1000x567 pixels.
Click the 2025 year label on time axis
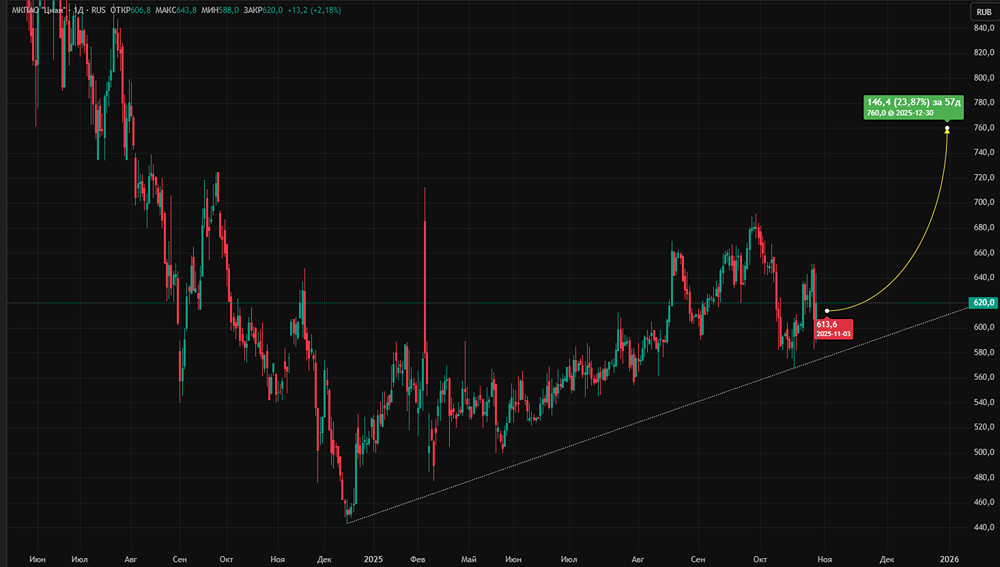coord(373,559)
